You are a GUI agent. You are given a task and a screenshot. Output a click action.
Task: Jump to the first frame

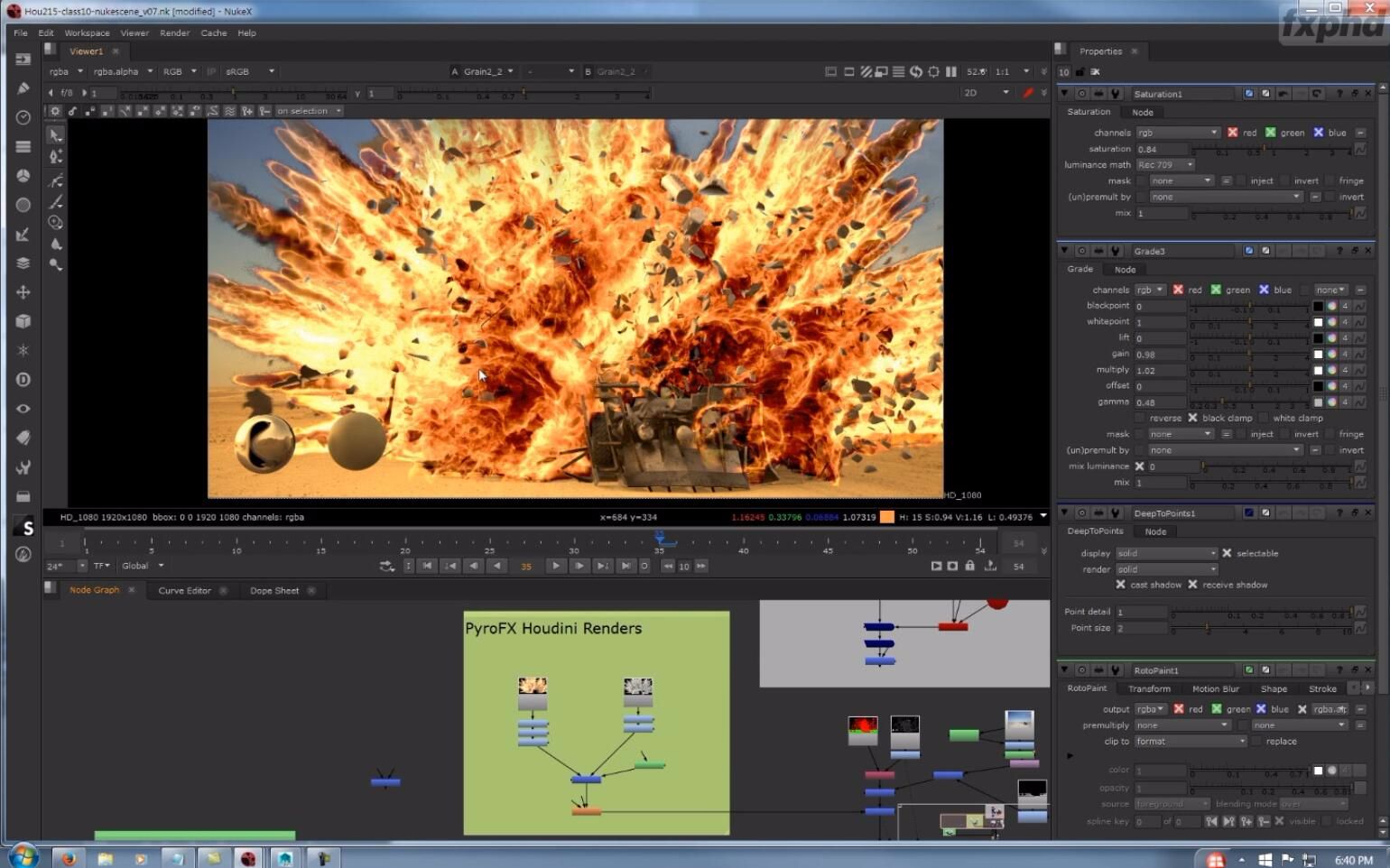click(427, 566)
